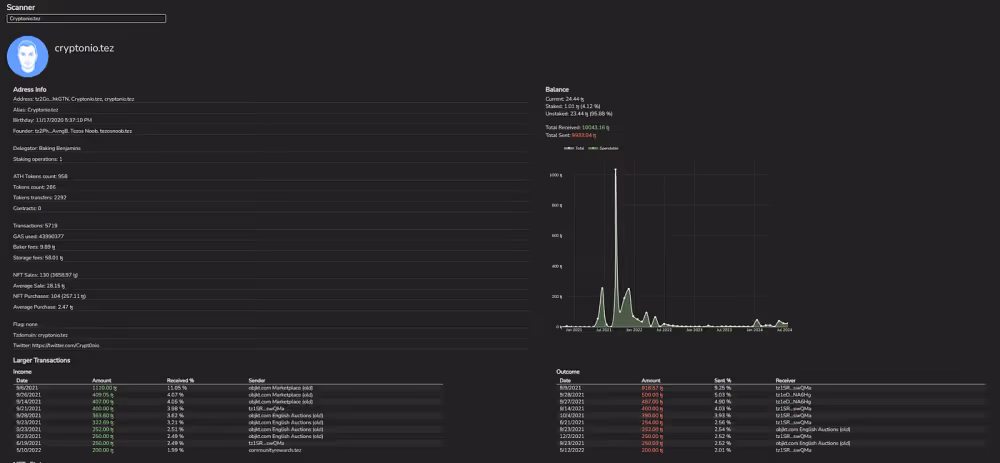Click the Income table Date column header

(21, 381)
